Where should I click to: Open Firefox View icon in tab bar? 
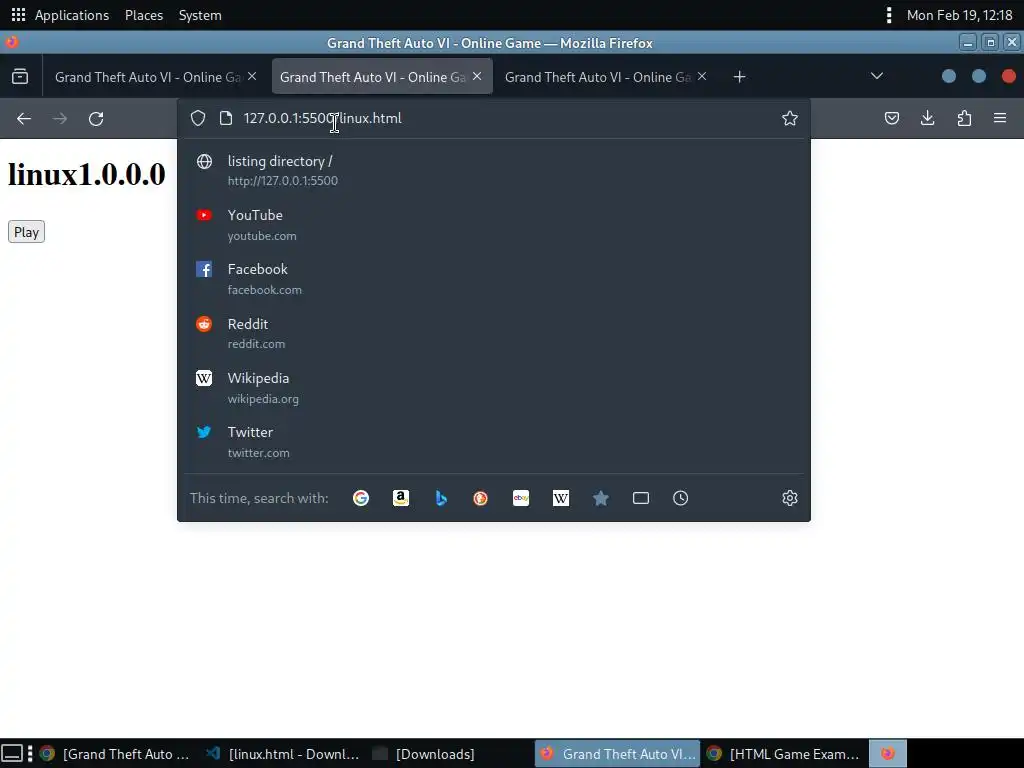tap(20, 76)
